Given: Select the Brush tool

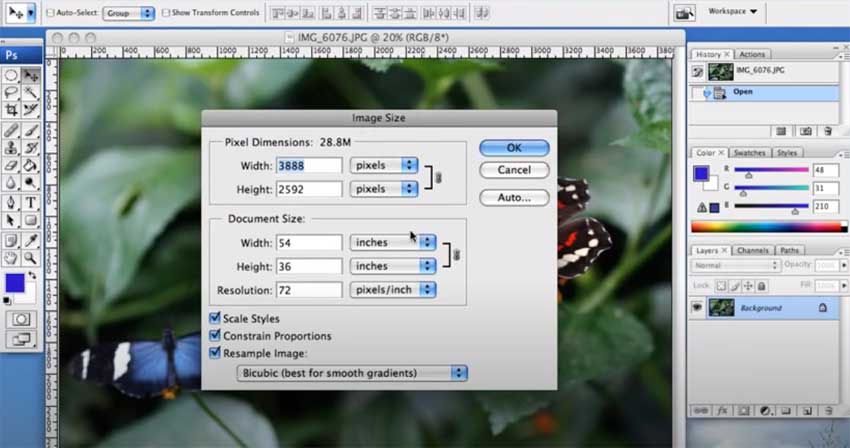Looking at the screenshot, I should 31,130.
